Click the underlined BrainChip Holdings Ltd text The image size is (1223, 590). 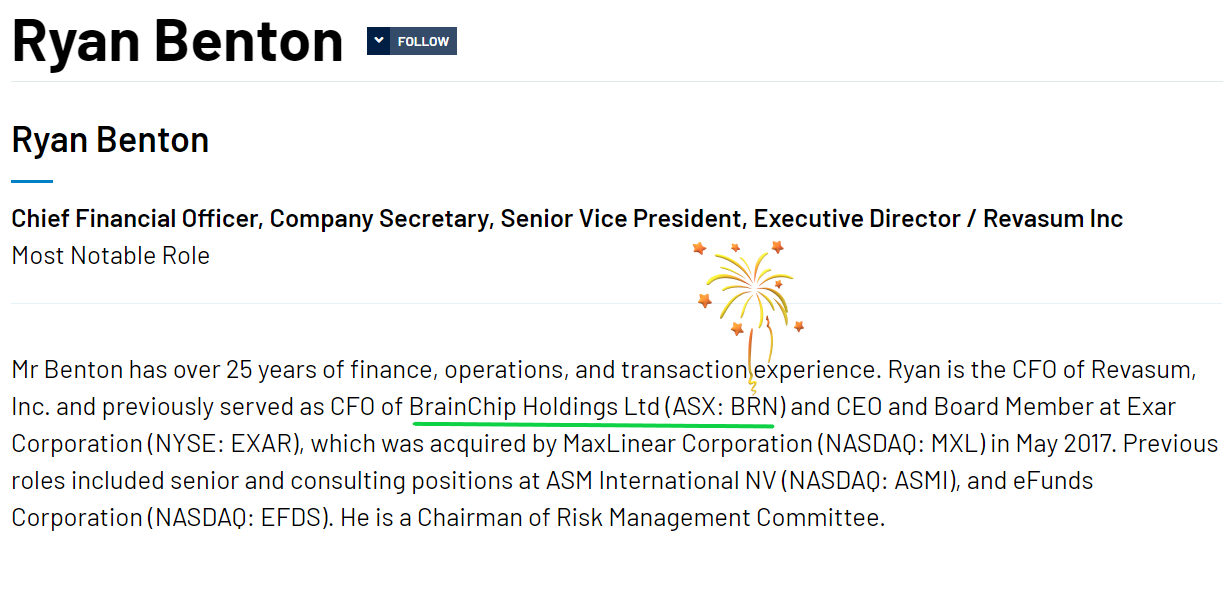tap(535, 407)
